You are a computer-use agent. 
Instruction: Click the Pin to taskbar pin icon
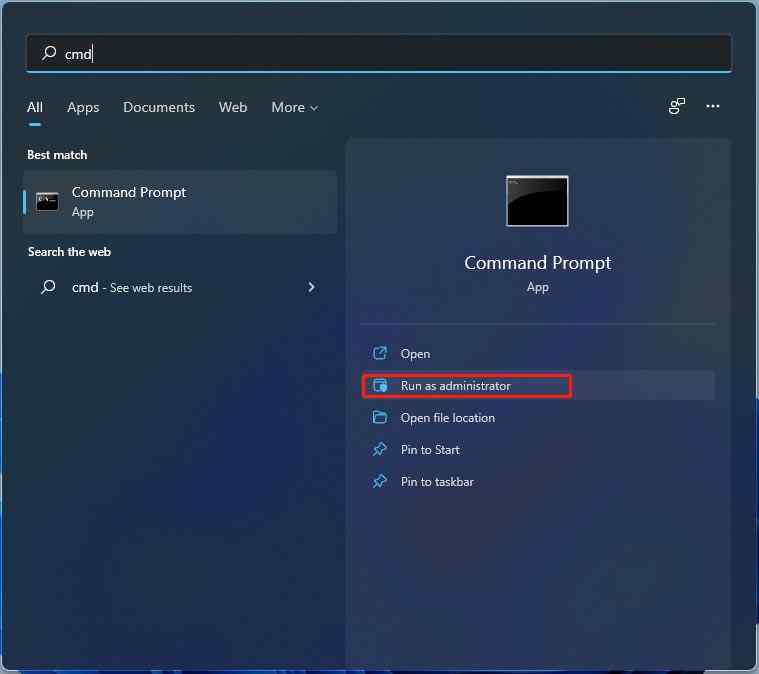380,481
